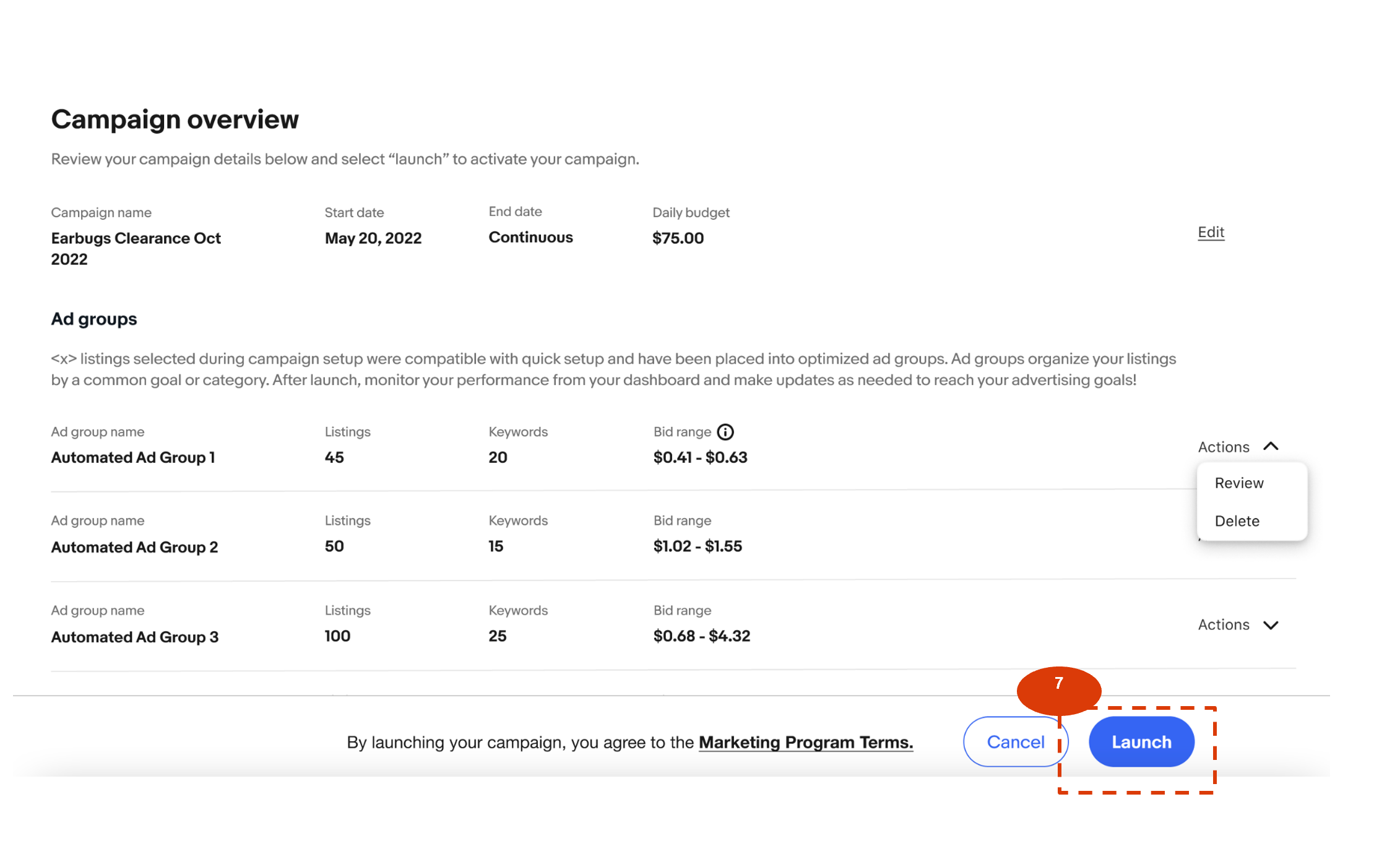Select the Automated Ad Group 3 name
1400x841 pixels.
pos(135,637)
